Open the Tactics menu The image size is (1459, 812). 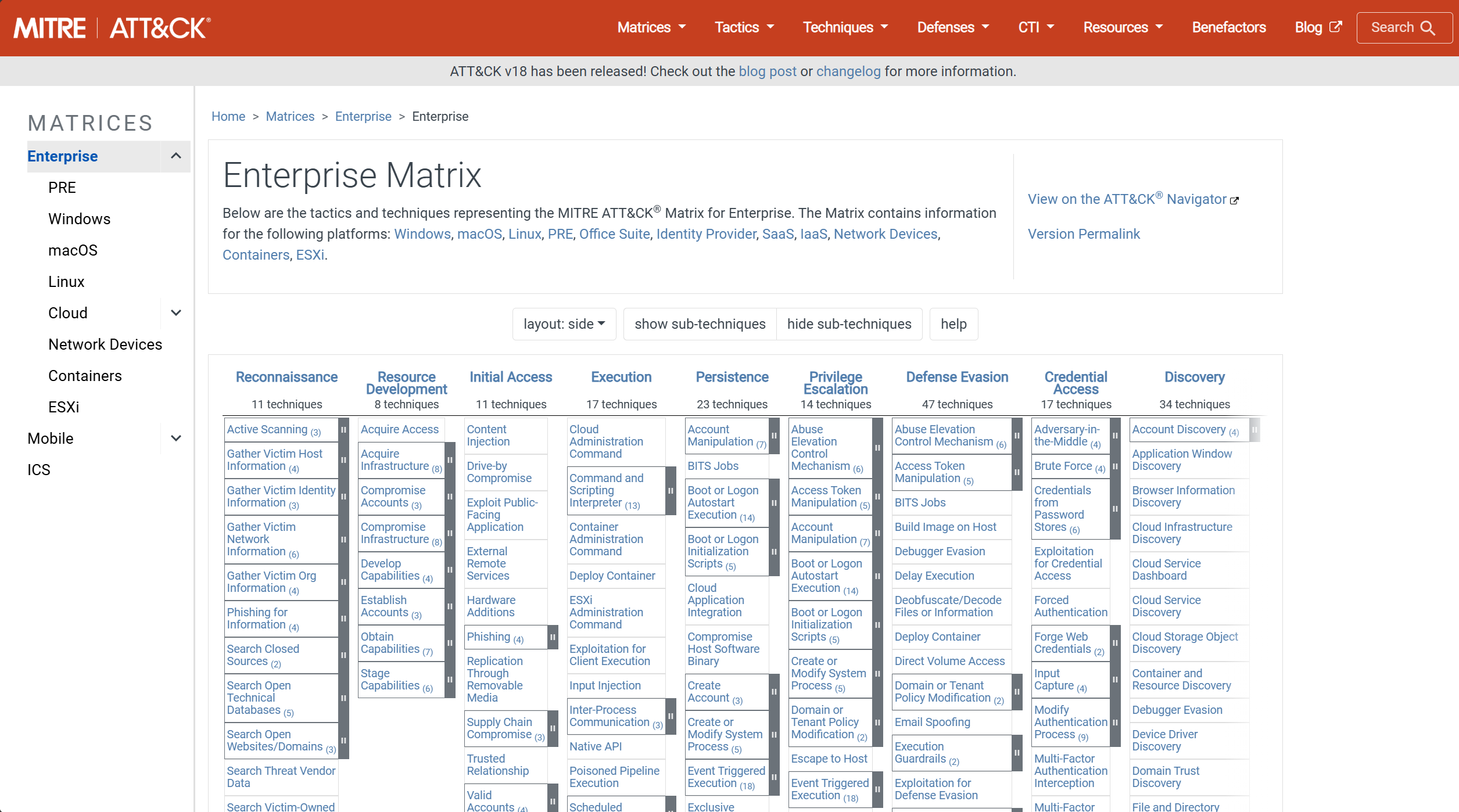(744, 27)
